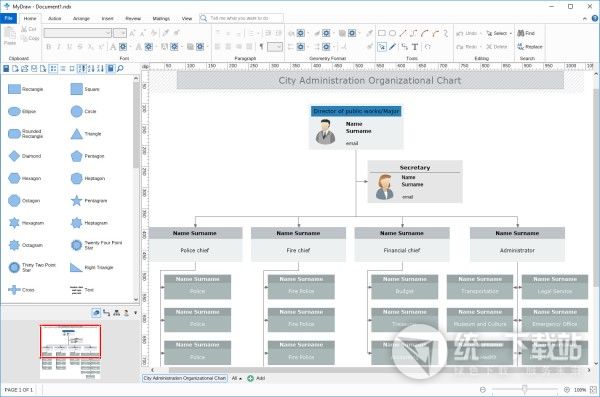Toggle the icon grid view for shapes
600x397 pixels.
[53, 69]
